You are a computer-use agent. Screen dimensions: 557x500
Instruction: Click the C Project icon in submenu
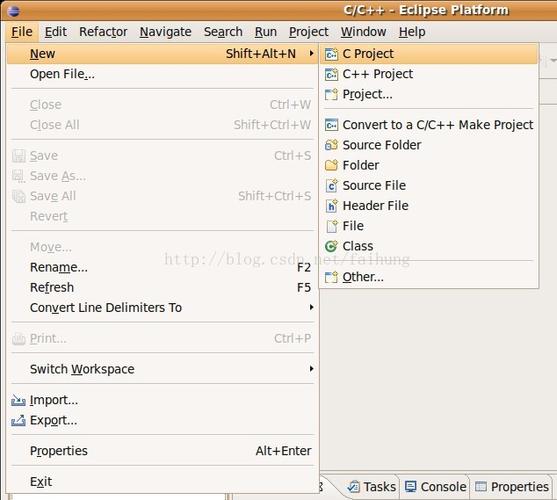pos(331,54)
